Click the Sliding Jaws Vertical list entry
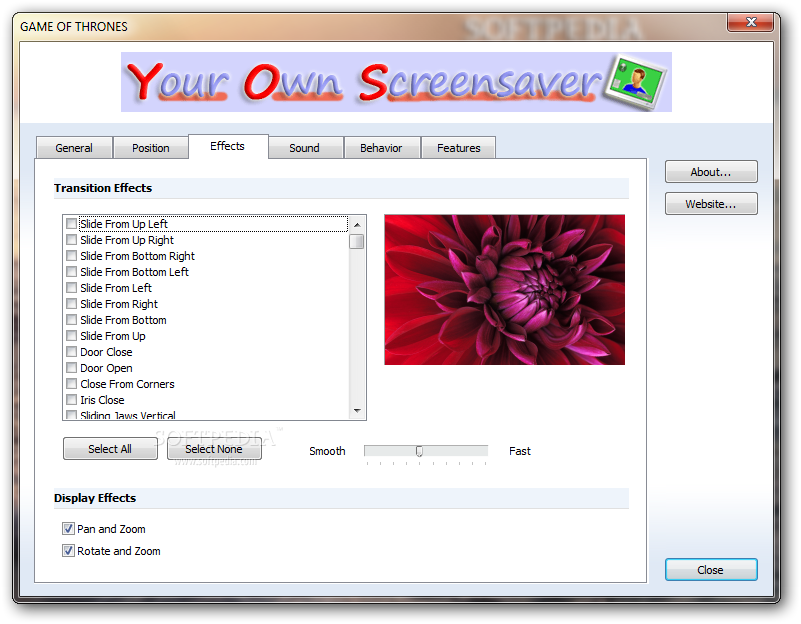The height and width of the screenshot is (624, 801). click(128, 416)
